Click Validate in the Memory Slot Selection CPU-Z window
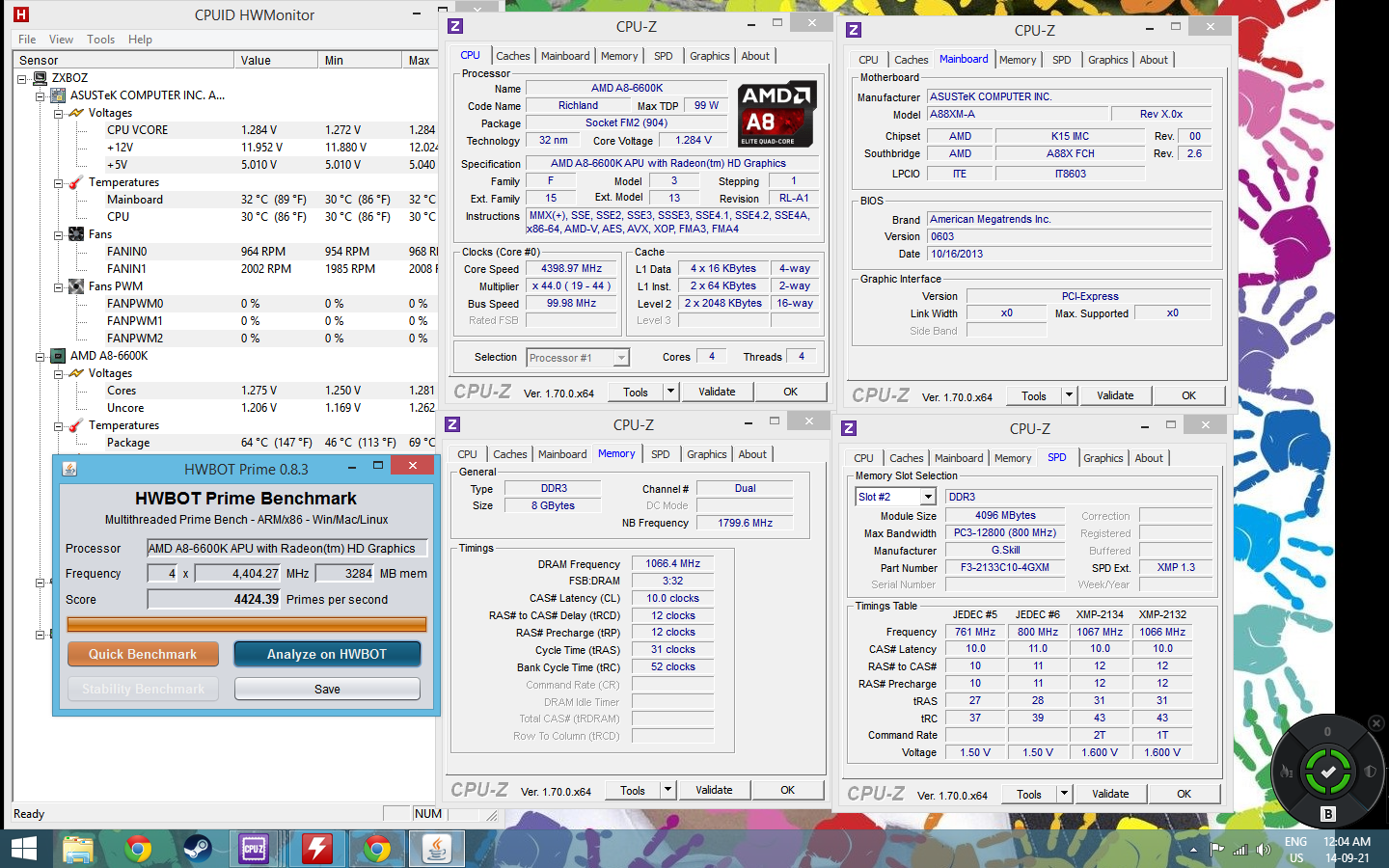1389x868 pixels. (x=1110, y=794)
